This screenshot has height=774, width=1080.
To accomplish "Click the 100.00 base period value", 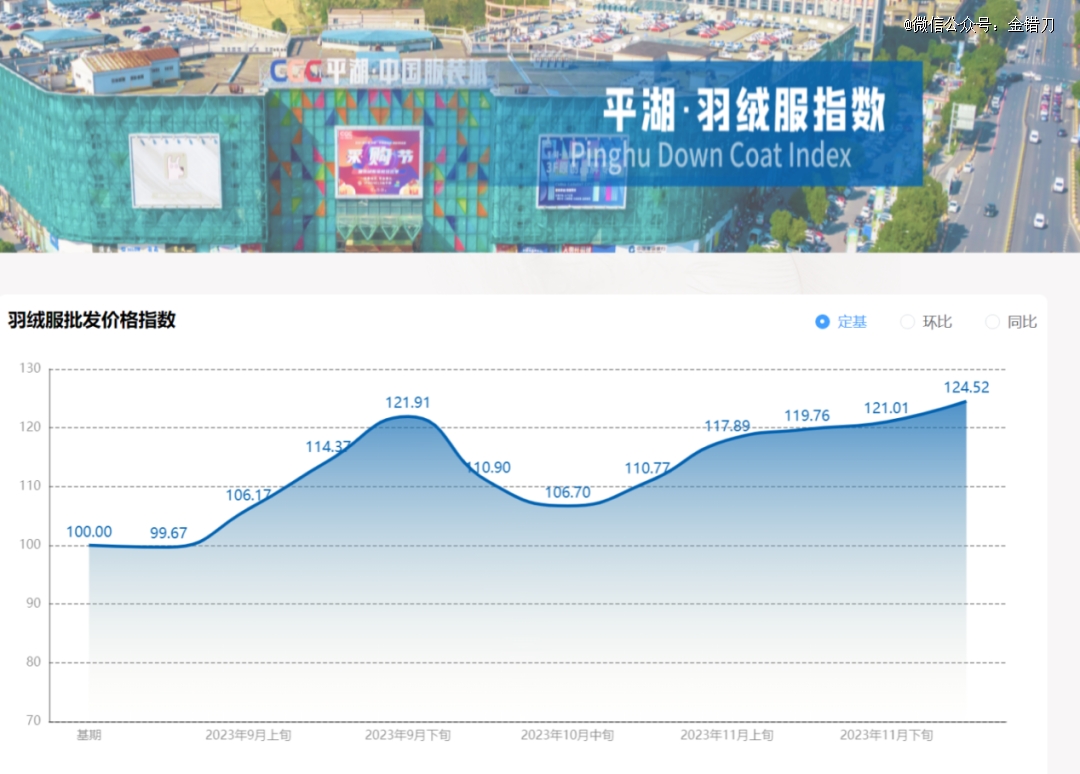I will click(x=89, y=532).
